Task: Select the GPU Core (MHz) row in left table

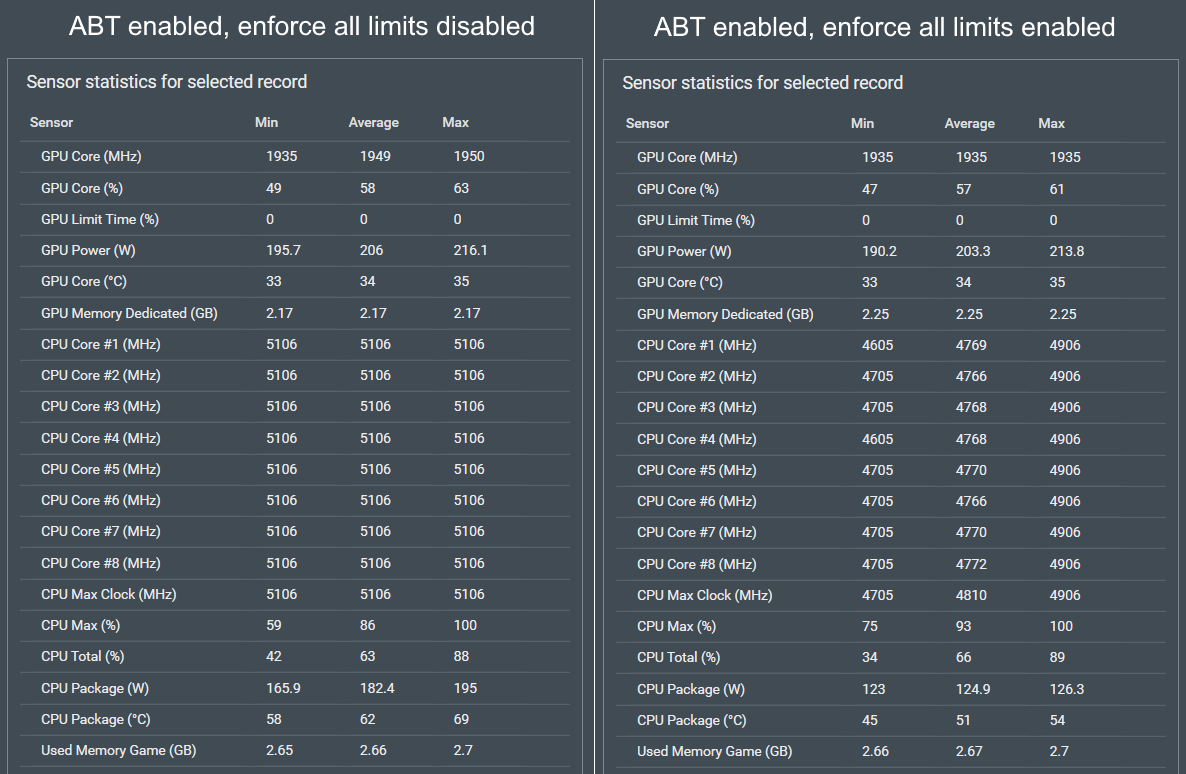Action: coord(295,157)
